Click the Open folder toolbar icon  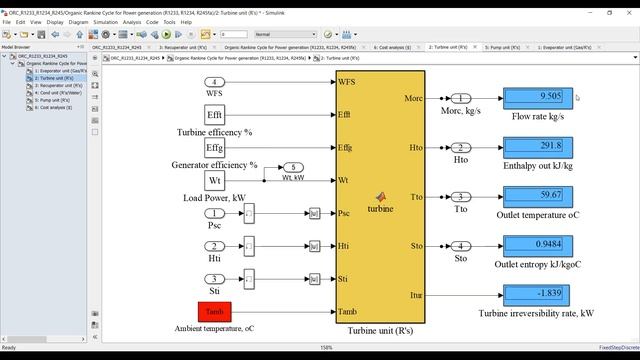(x=24, y=35)
